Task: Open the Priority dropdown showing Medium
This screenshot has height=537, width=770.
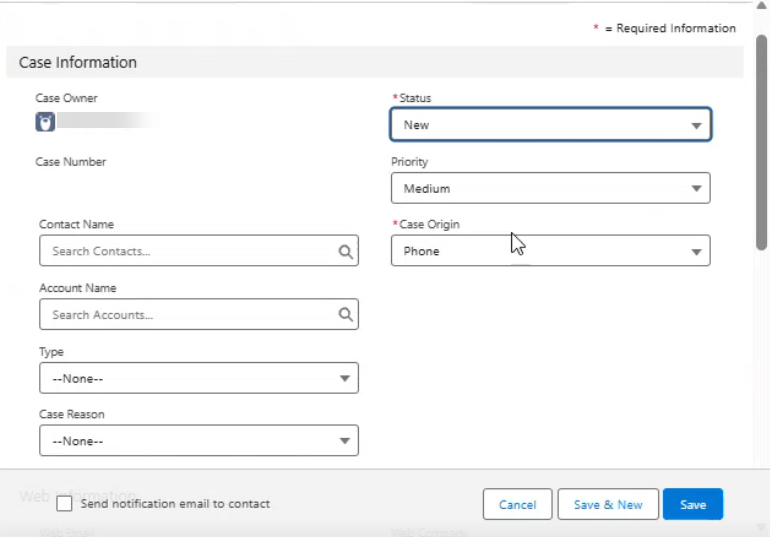Action: click(x=550, y=188)
